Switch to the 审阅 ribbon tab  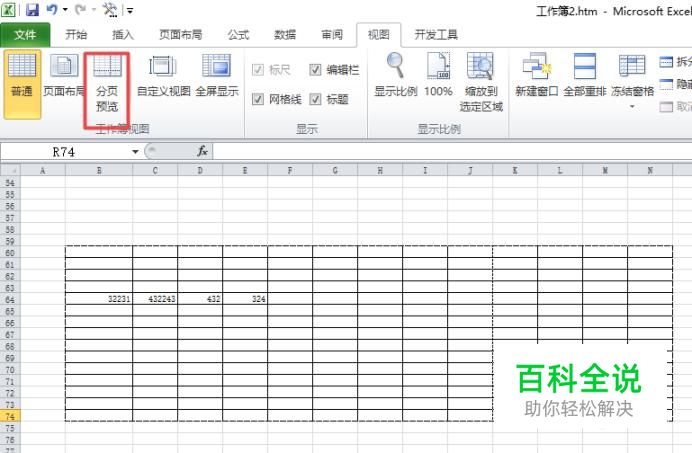332,35
